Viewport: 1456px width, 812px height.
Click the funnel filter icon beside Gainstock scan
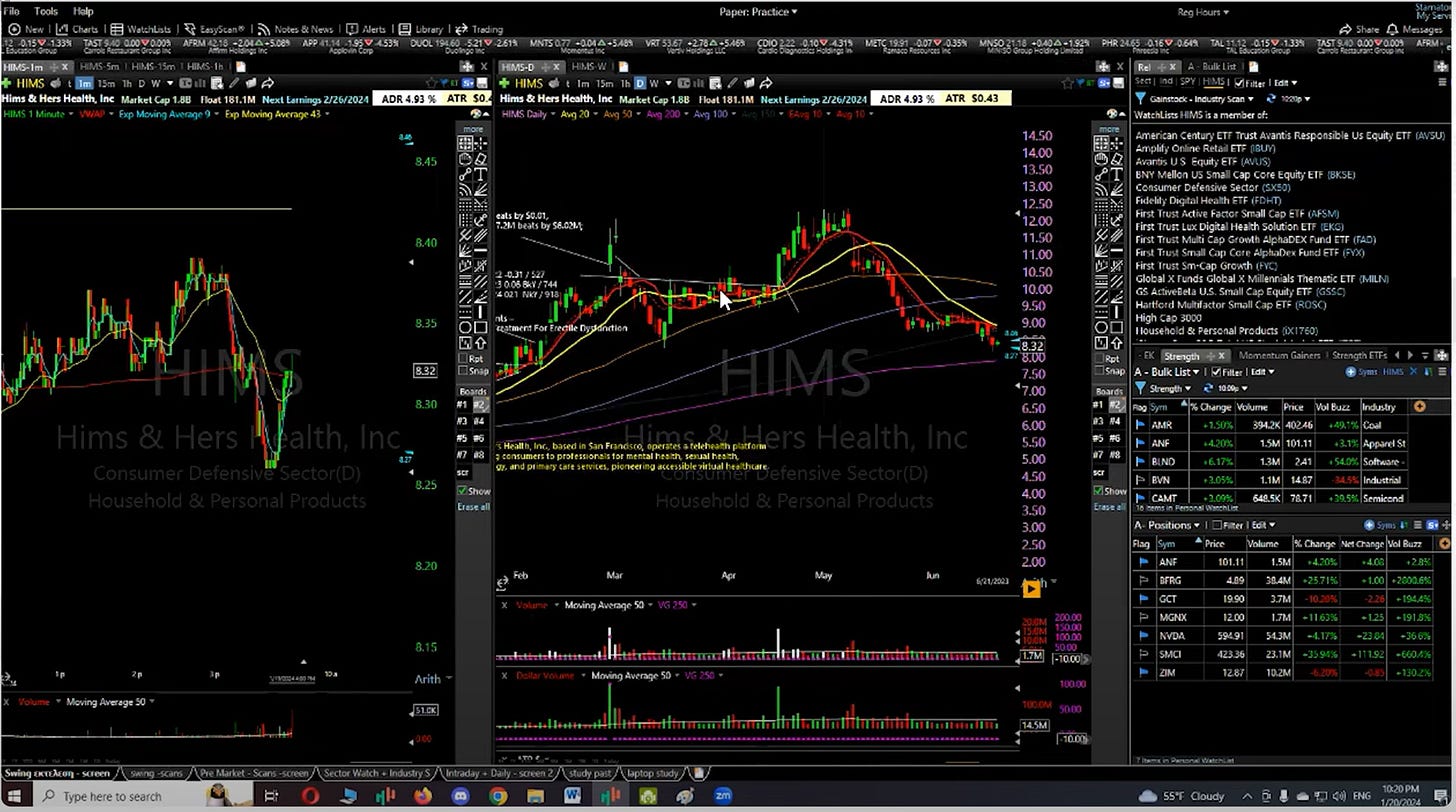coord(1141,98)
